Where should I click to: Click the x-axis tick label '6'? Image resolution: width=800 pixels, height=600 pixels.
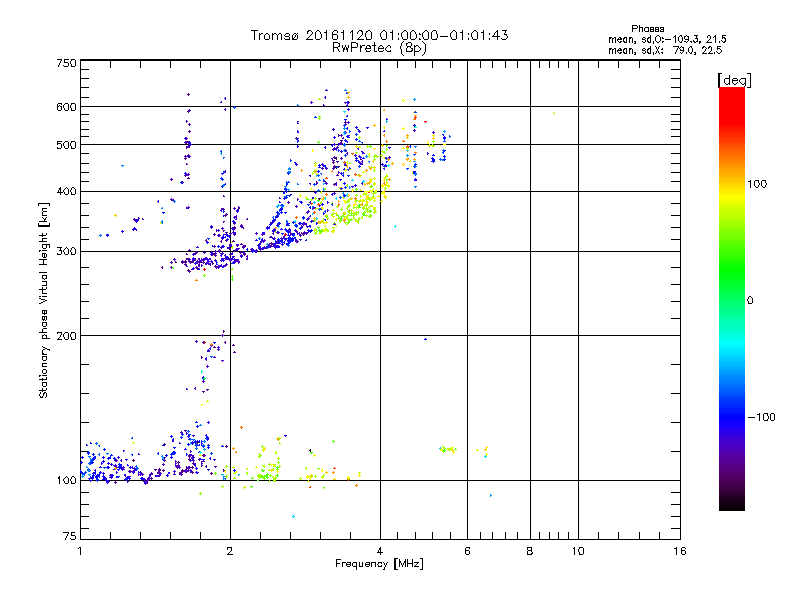(467, 551)
